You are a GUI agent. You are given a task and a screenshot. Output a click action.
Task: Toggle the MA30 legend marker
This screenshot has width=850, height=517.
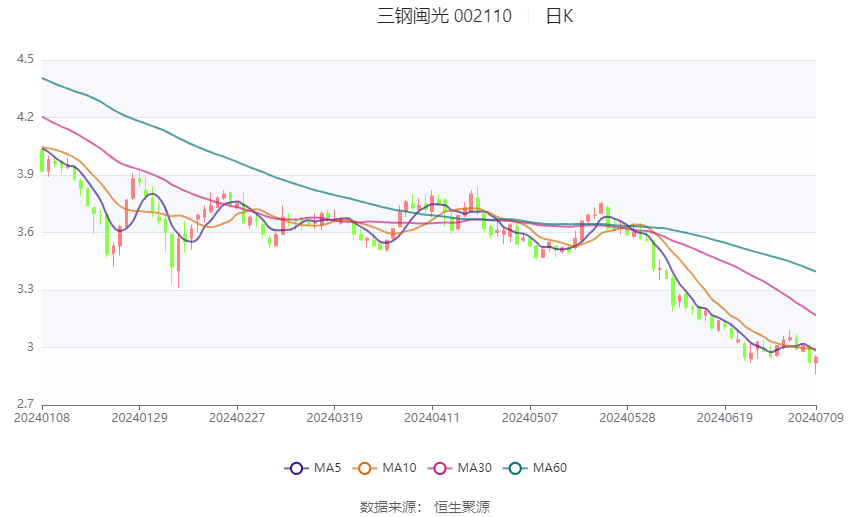pos(440,468)
